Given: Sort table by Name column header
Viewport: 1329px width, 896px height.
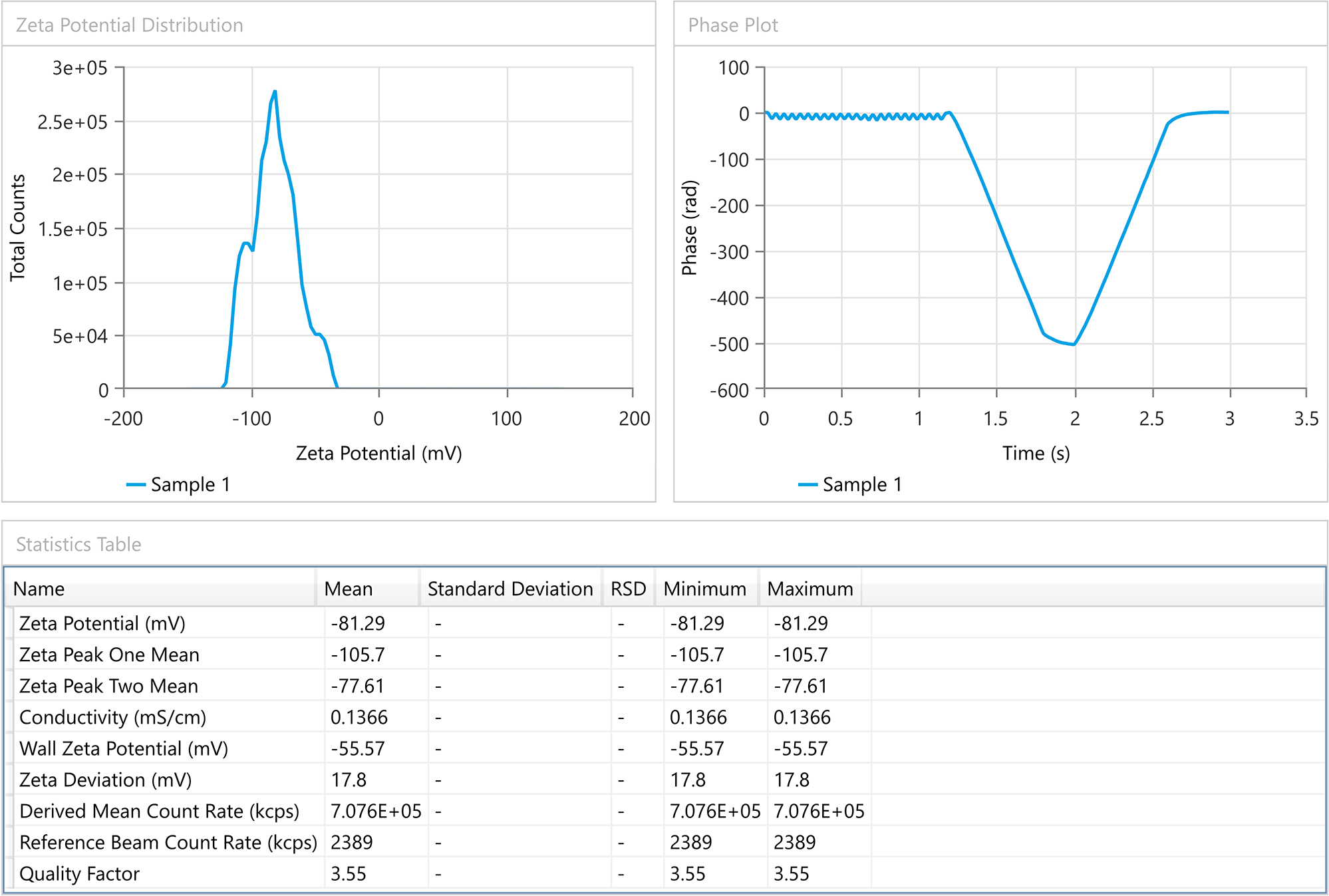Looking at the screenshot, I should coord(39,589).
